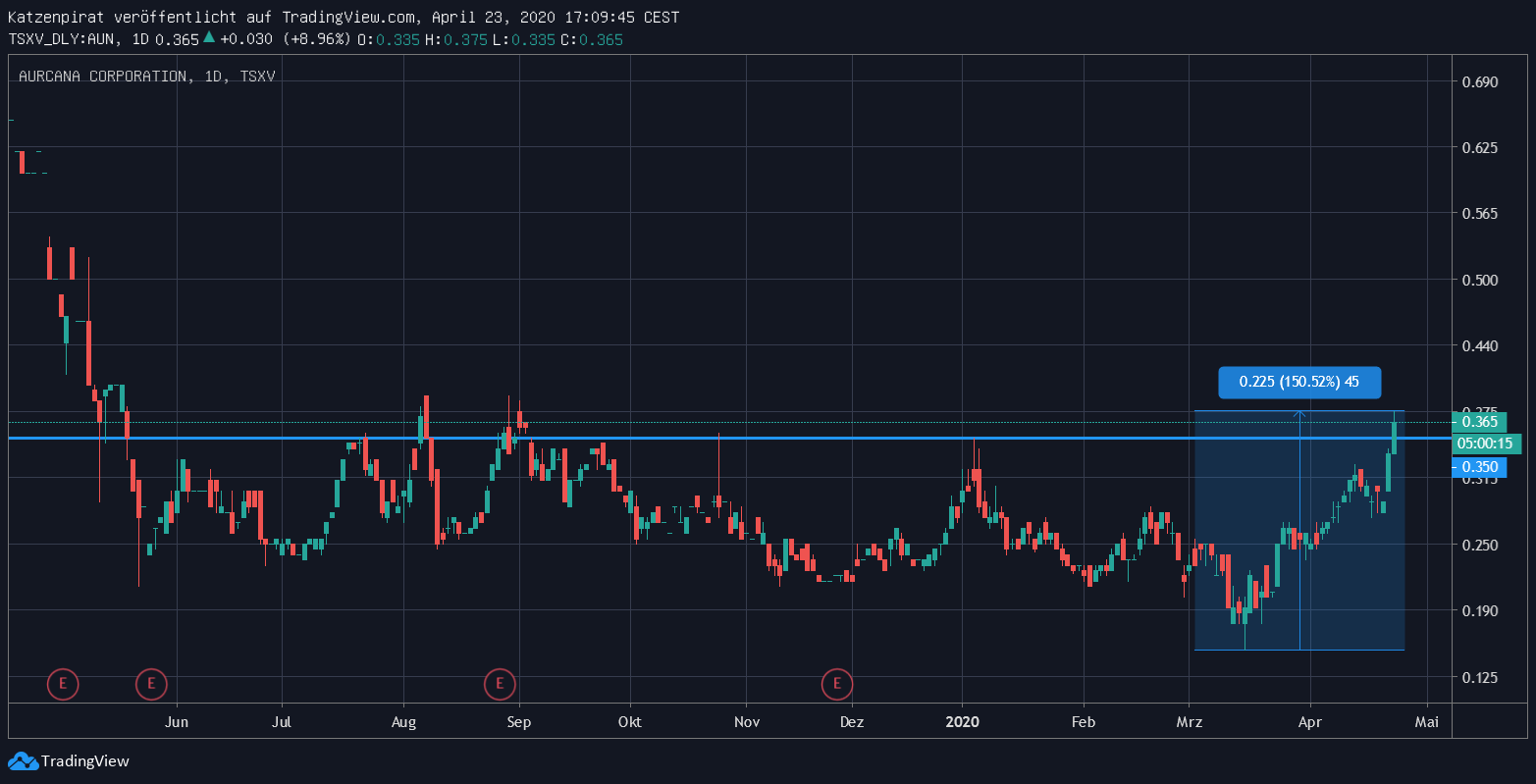1536x784 pixels.
Task: Click the 0.500 value on the price axis
Action: click(1477, 280)
